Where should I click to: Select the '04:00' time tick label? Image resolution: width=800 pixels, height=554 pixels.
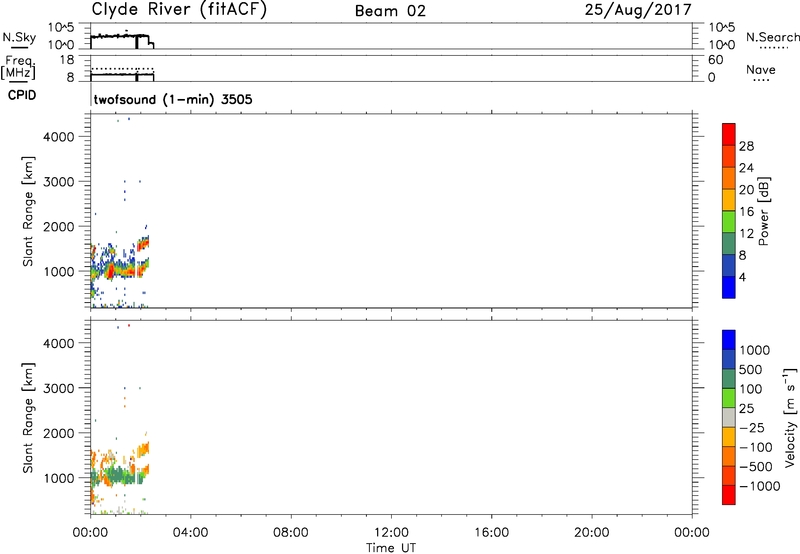click(190, 533)
